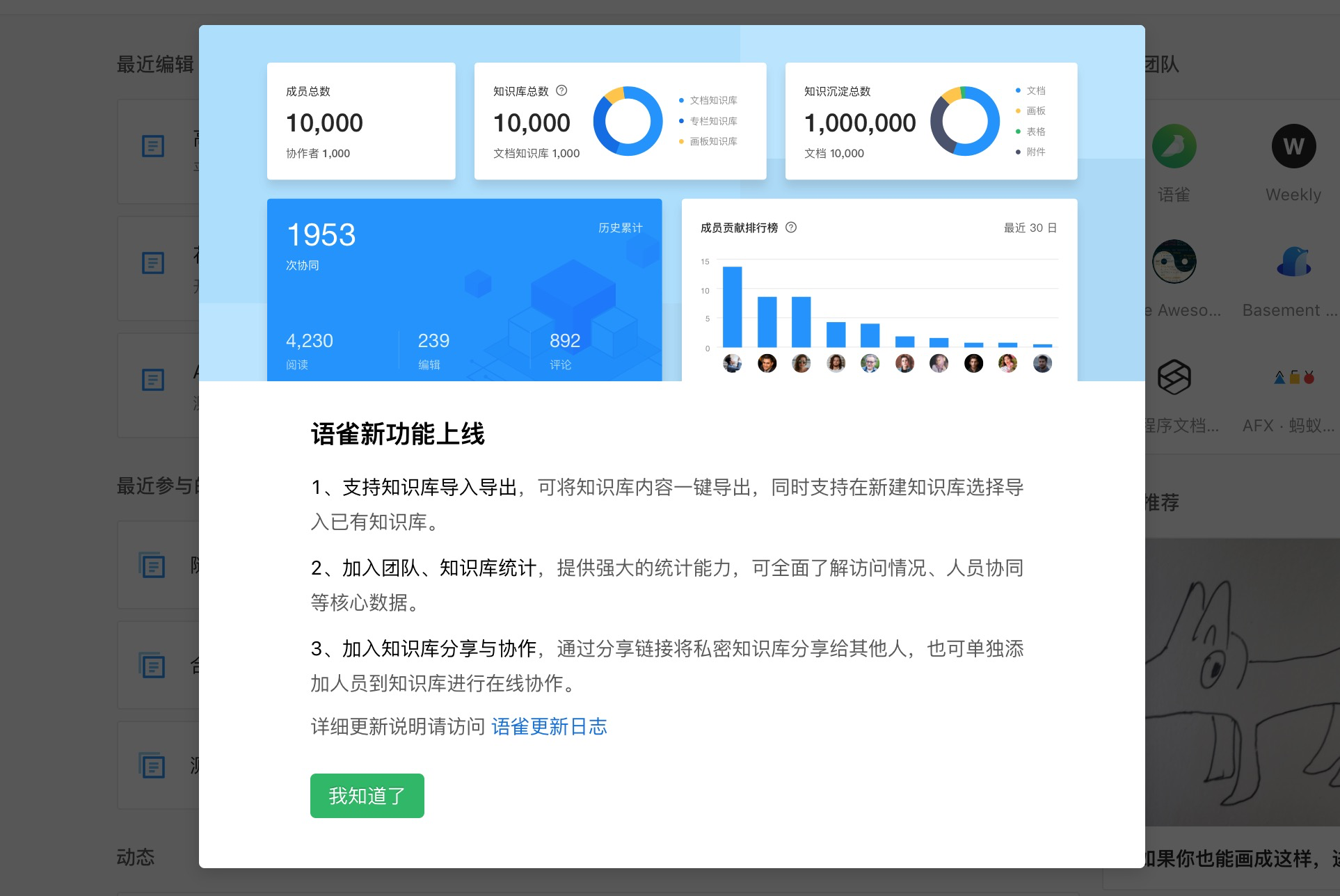Click the blue 1953 次协同 card
Image resolution: width=1340 pixels, height=896 pixels.
pos(464,289)
